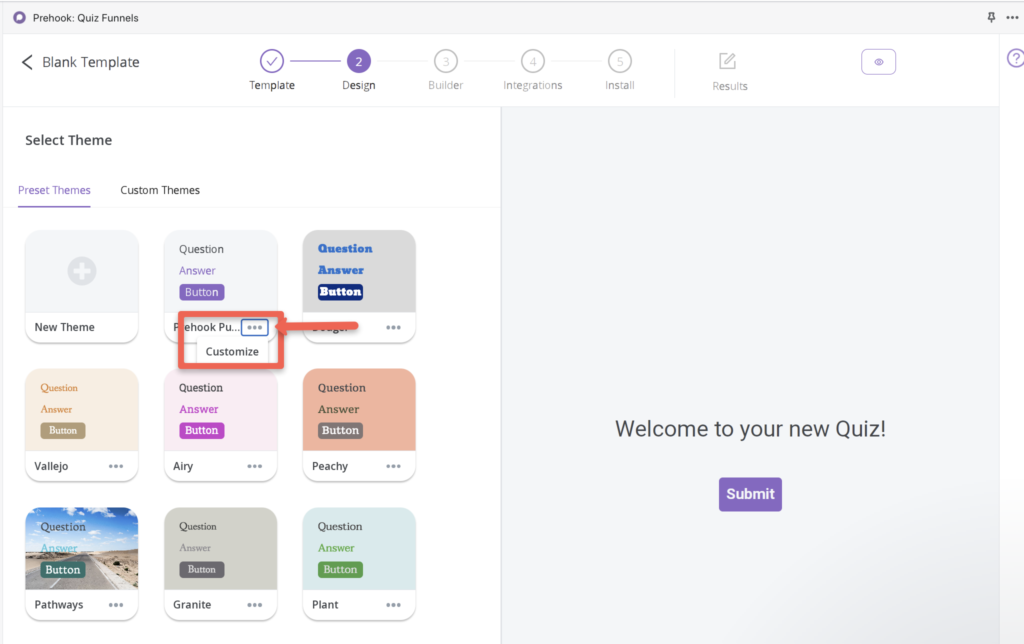Expand the Granite theme options menu
1024x644 pixels.
click(255, 605)
